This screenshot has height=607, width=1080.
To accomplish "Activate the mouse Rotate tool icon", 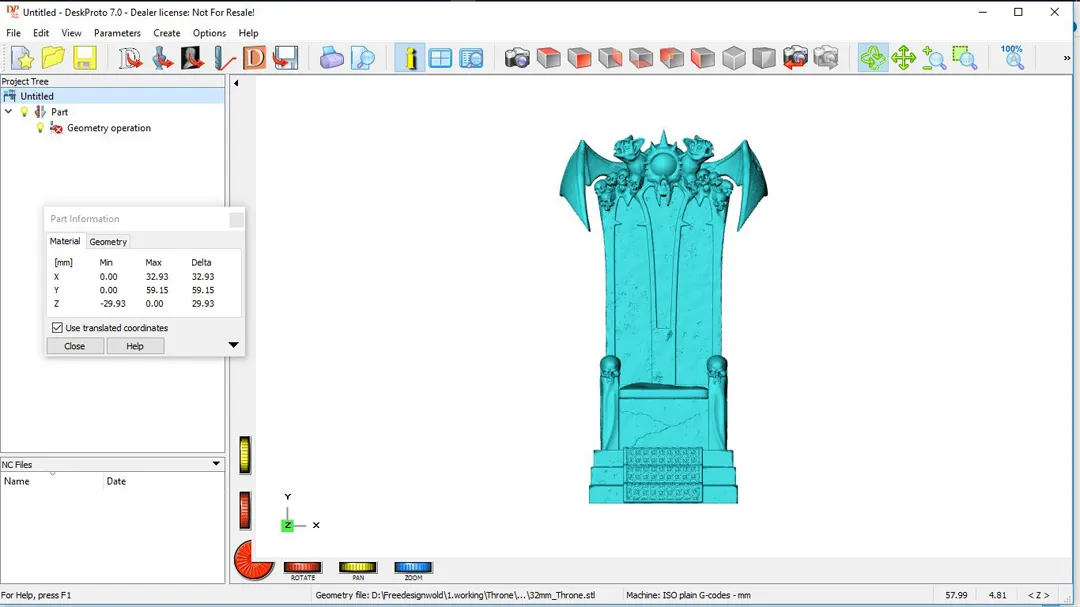I will pyautogui.click(x=873, y=58).
